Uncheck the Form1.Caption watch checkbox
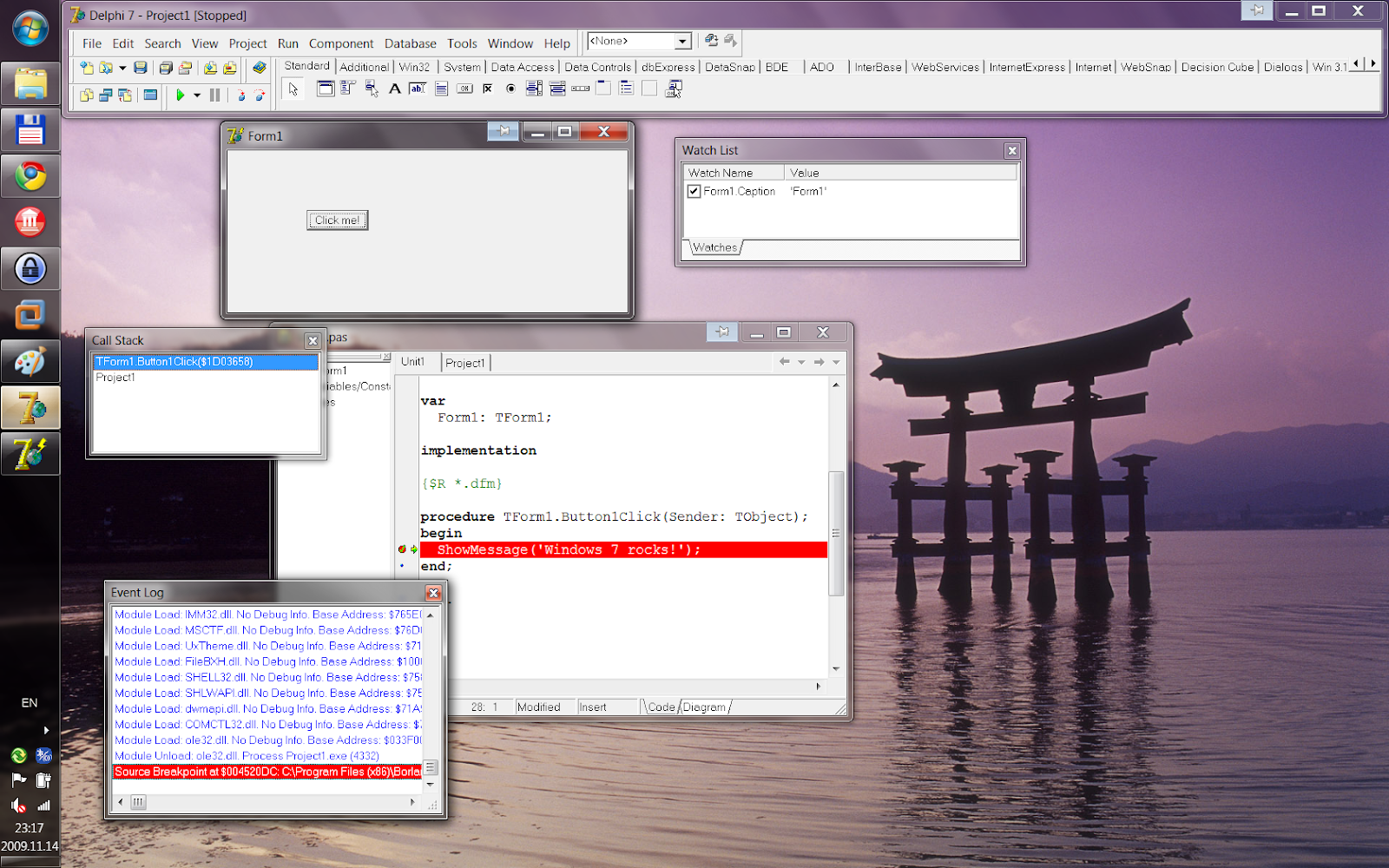1389x868 pixels. point(694,191)
